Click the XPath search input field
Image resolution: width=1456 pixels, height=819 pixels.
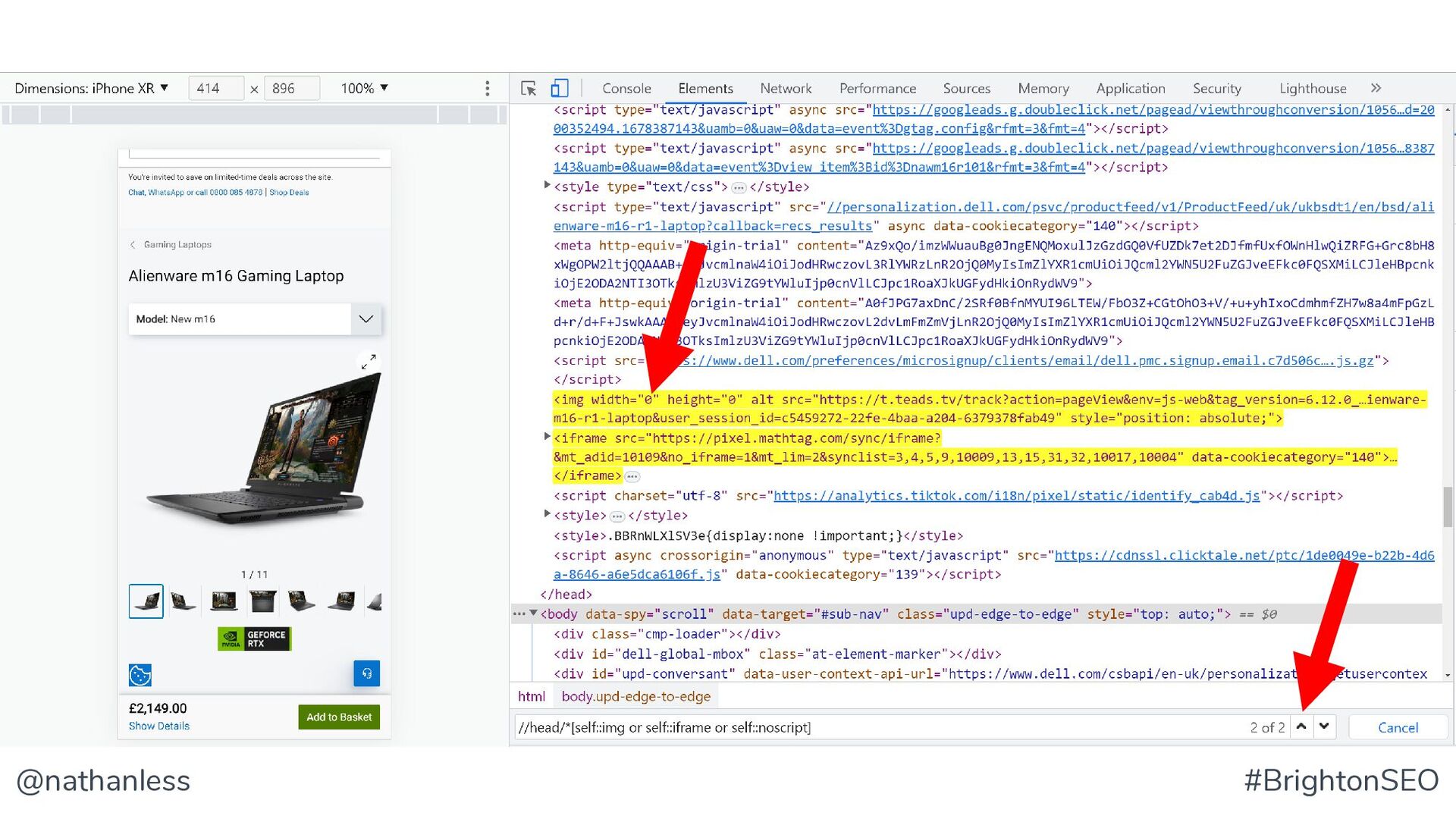(880, 727)
